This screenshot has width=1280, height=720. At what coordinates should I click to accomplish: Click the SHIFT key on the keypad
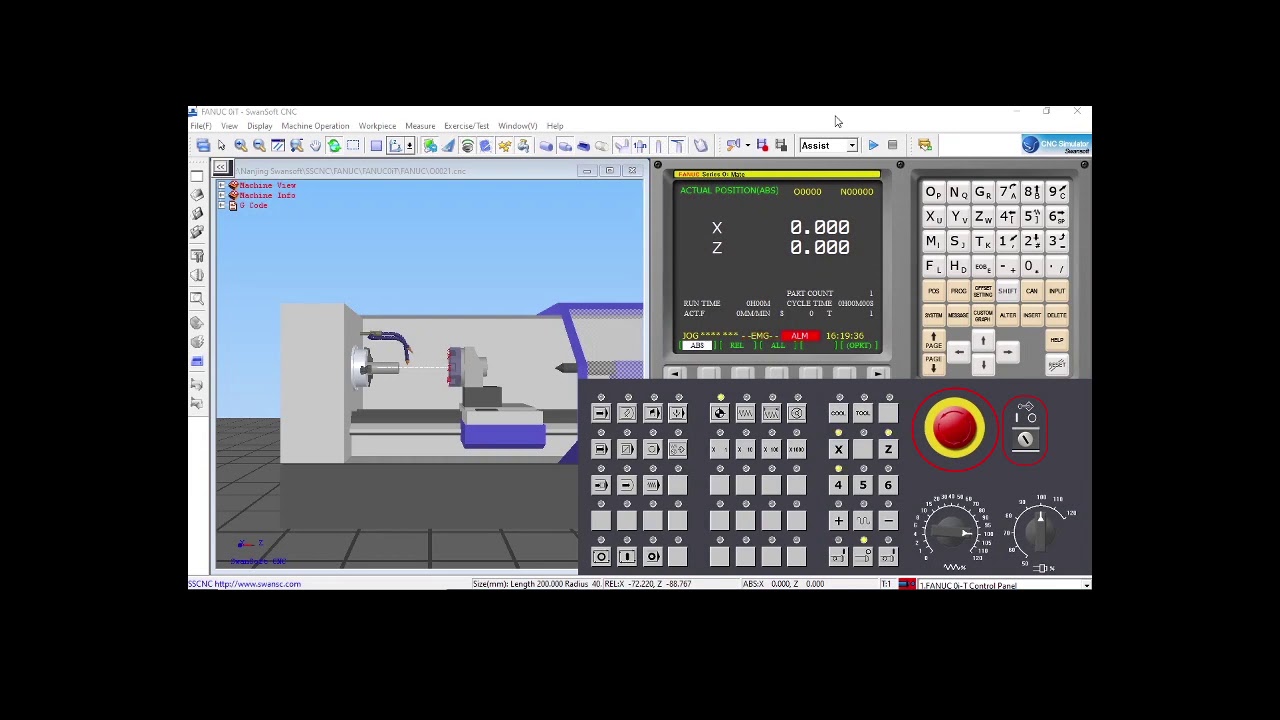pyautogui.click(x=1007, y=291)
